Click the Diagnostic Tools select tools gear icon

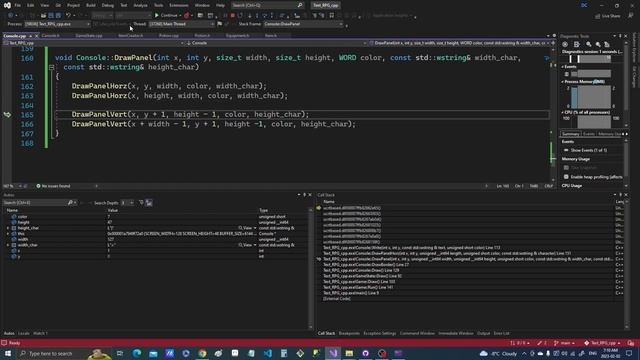565,44
